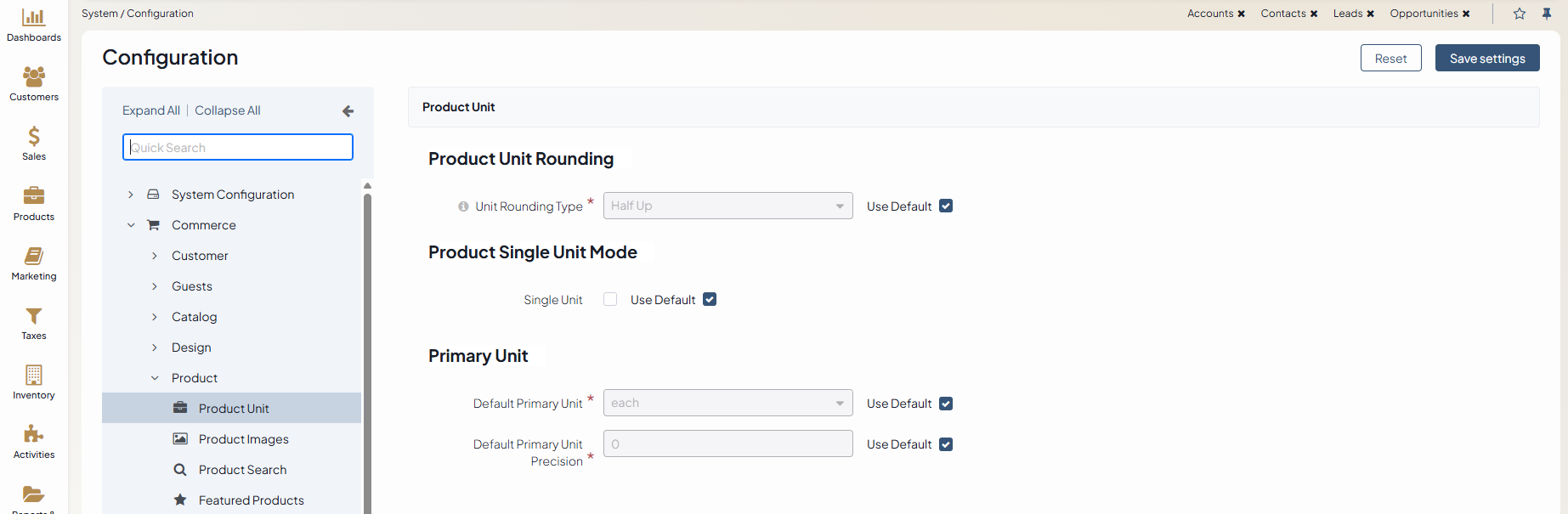Open the Customers sidebar icon
The image size is (1568, 514).
[34, 77]
